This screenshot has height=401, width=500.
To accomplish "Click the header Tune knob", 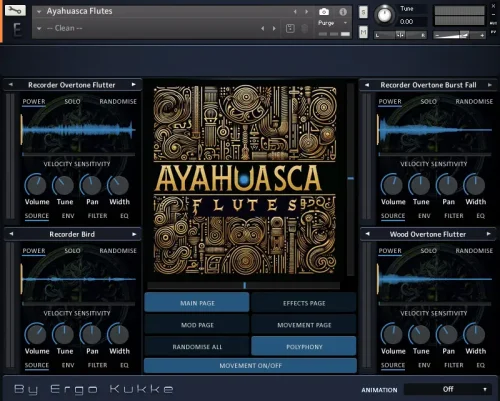I will coord(384,15).
